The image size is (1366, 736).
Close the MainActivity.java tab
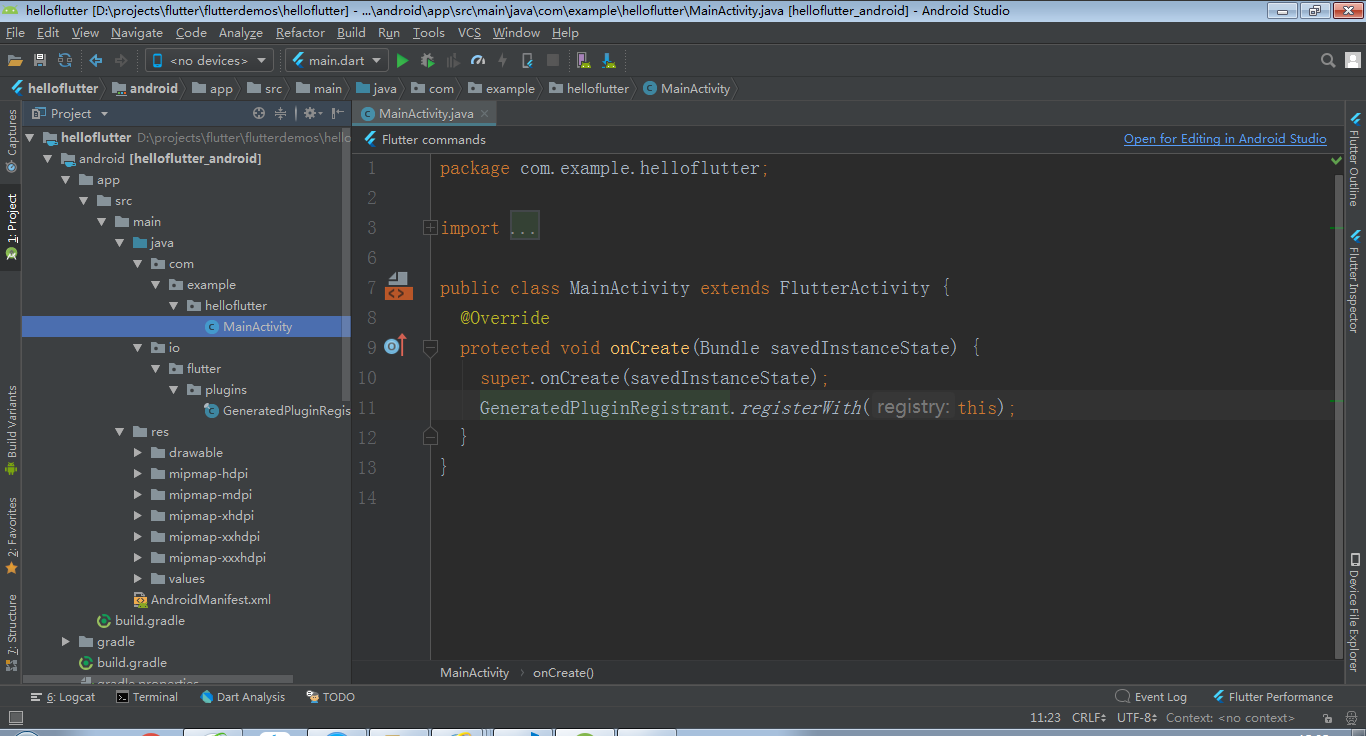(x=485, y=114)
